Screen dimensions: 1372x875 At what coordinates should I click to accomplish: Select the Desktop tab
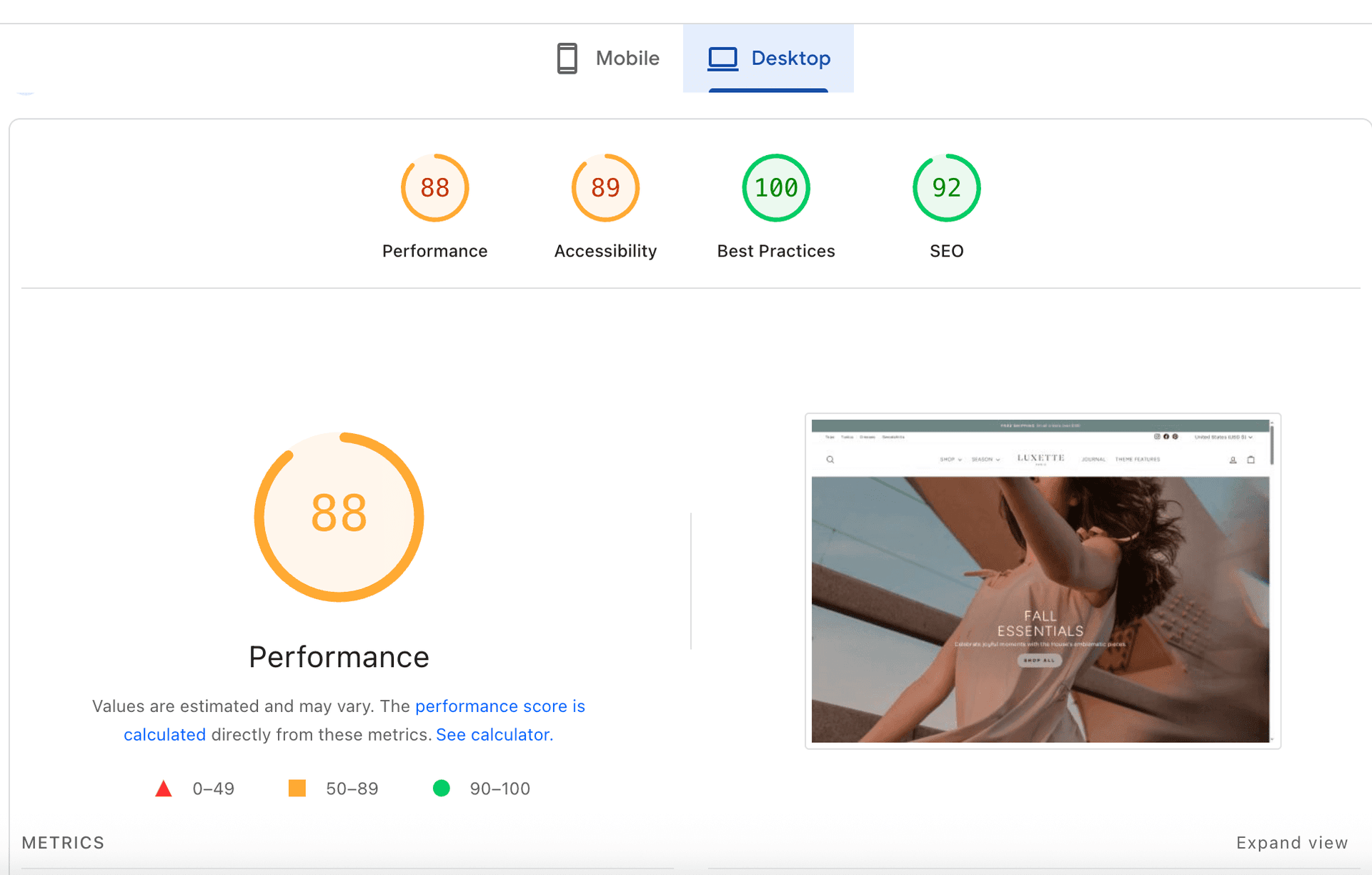(x=768, y=58)
